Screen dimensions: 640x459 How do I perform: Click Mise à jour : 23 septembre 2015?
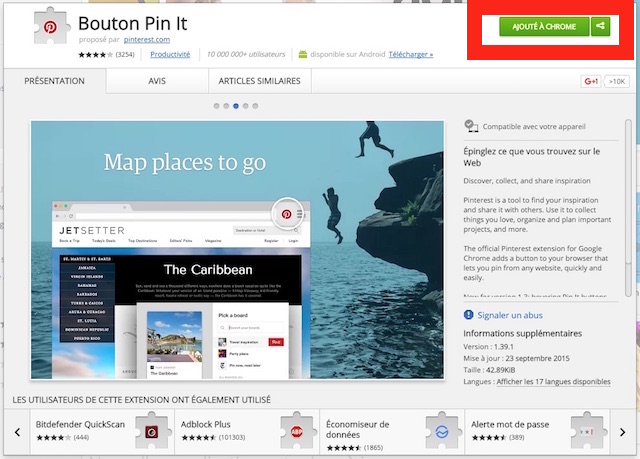tap(516, 358)
